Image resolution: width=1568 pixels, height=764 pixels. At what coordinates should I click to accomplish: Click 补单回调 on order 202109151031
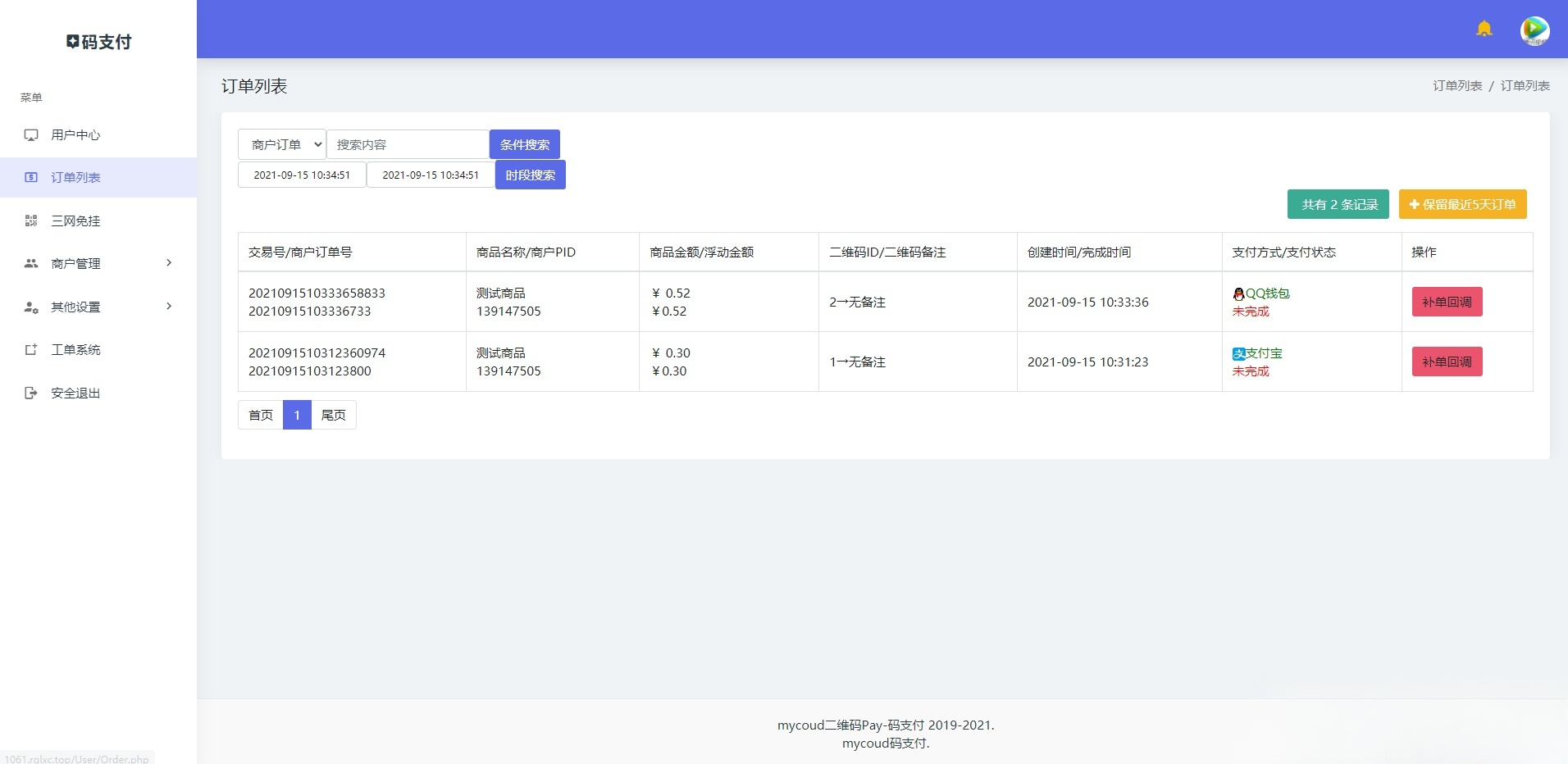pos(1446,361)
